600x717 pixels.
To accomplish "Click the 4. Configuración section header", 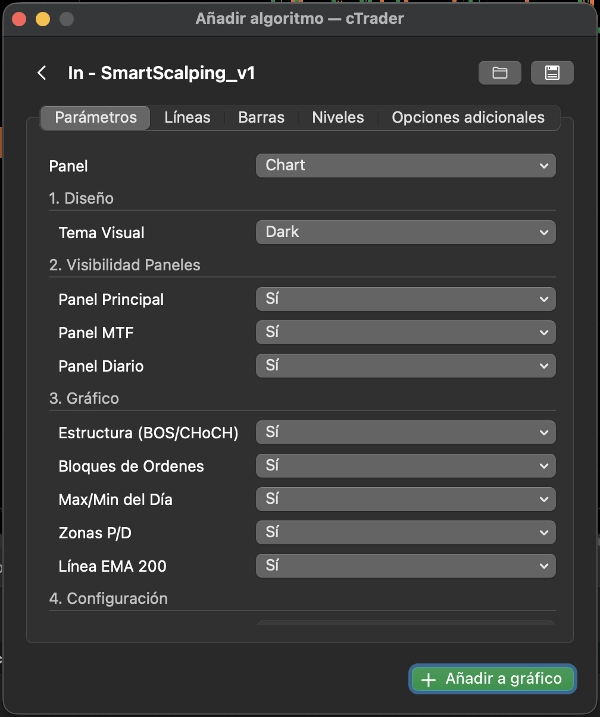I will [x=108, y=599].
